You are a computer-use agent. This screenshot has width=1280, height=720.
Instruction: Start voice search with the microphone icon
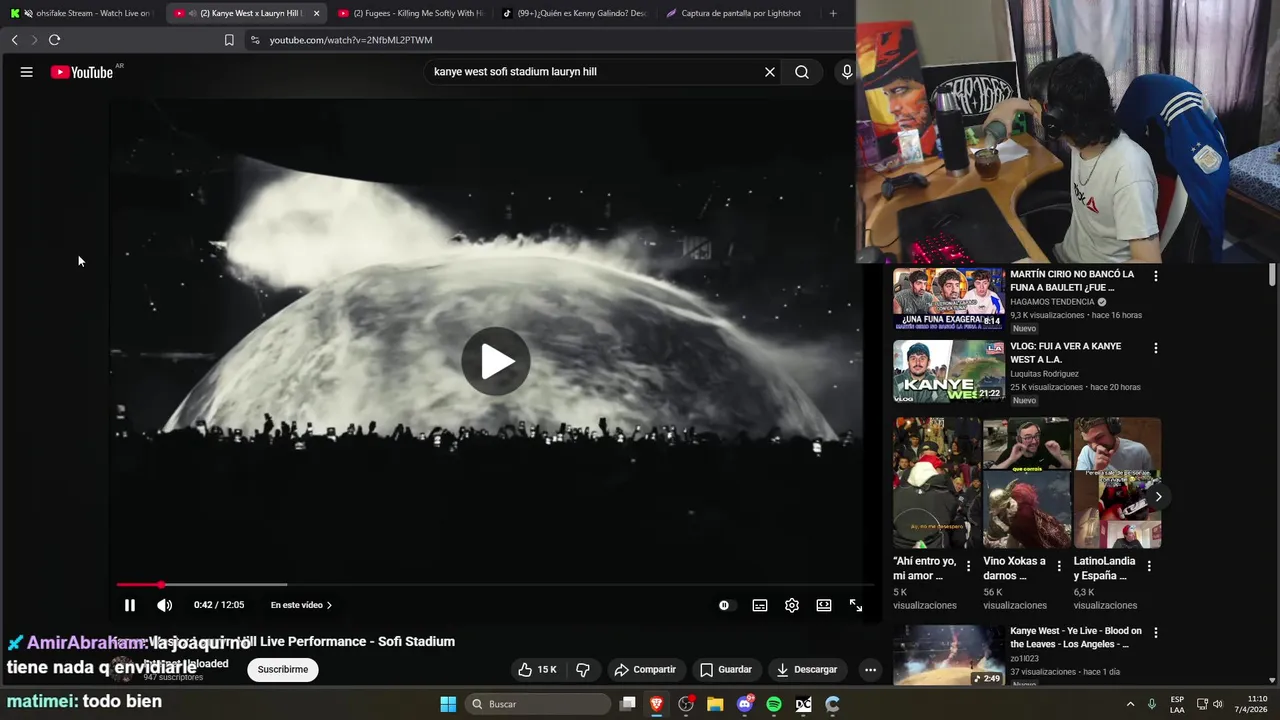point(847,72)
